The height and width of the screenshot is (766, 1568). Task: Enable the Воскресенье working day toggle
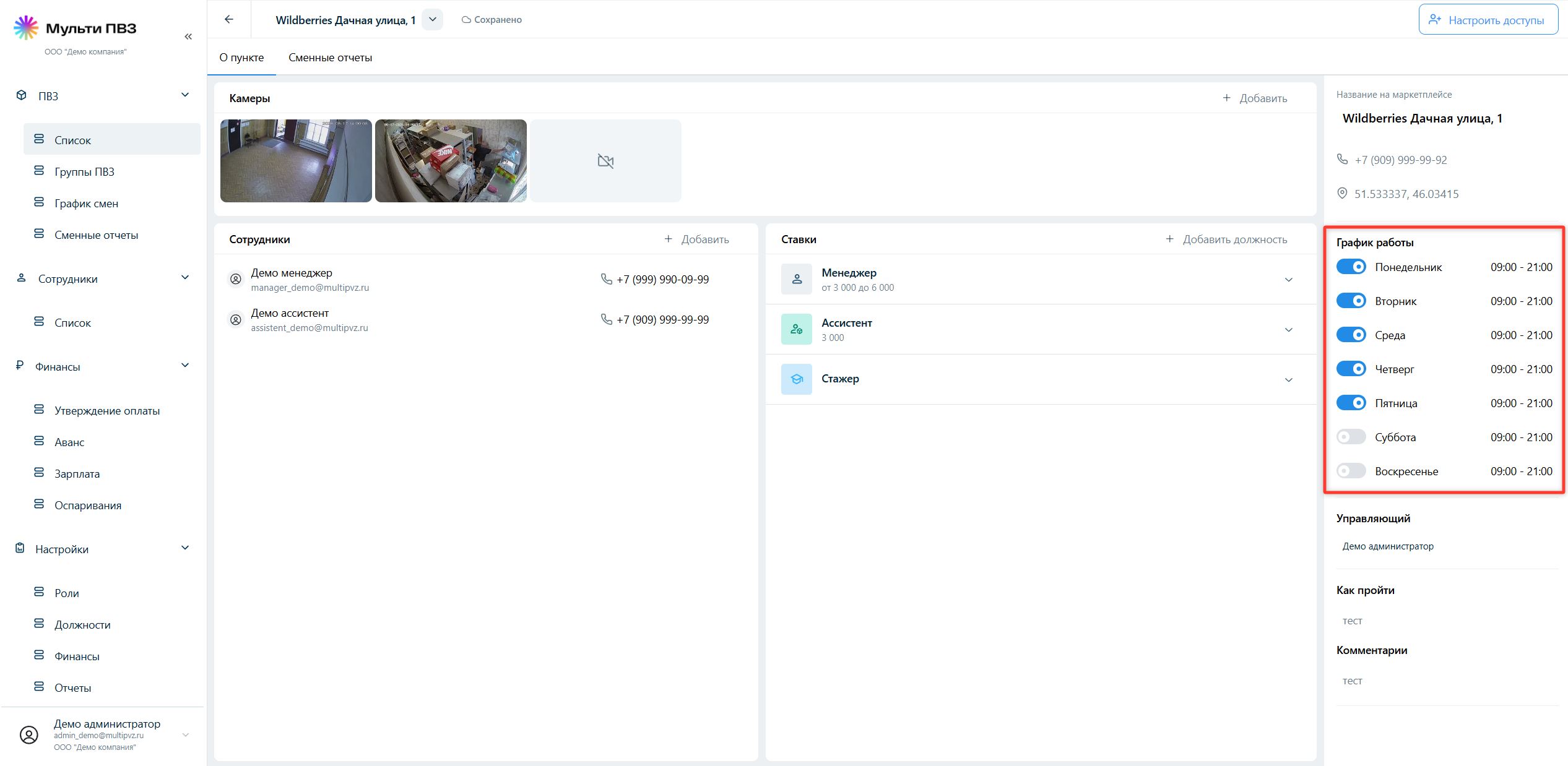pyautogui.click(x=1351, y=471)
